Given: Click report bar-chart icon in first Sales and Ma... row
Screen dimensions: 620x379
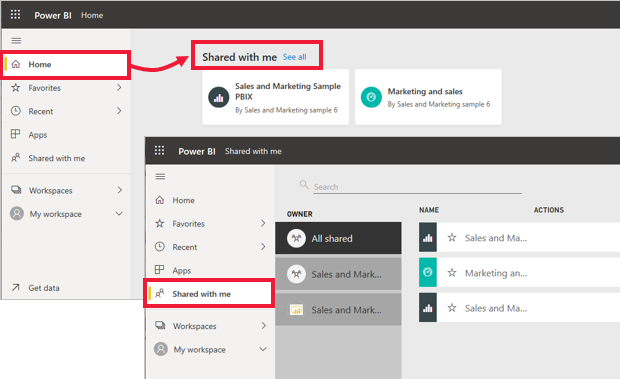Looking at the screenshot, I should click(x=428, y=237).
